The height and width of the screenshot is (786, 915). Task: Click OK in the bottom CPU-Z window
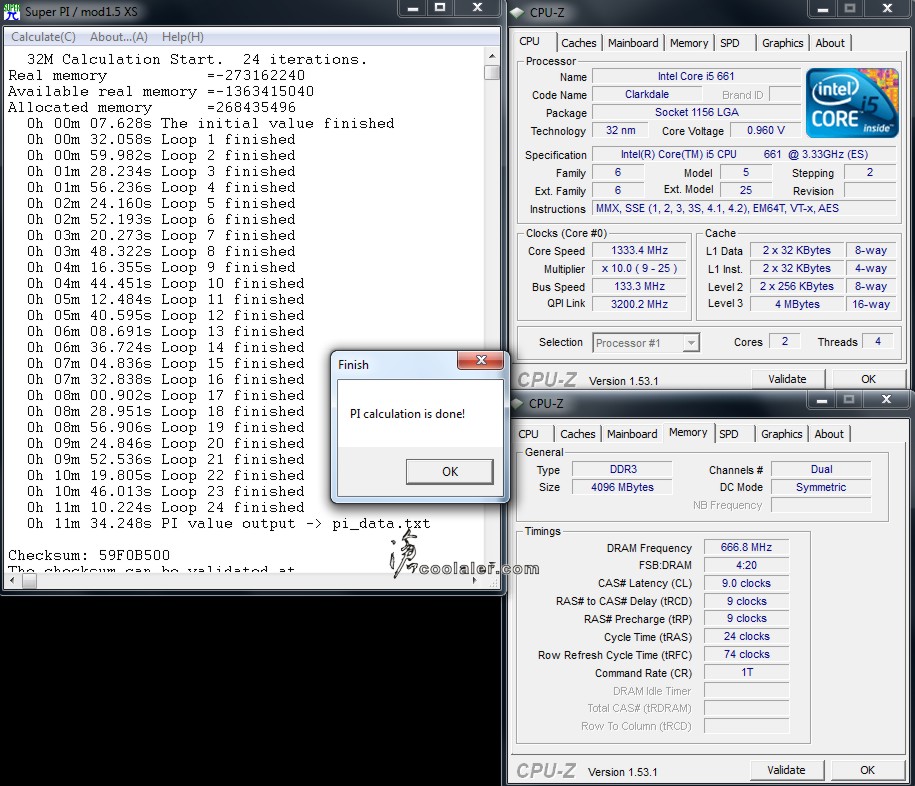(x=867, y=770)
